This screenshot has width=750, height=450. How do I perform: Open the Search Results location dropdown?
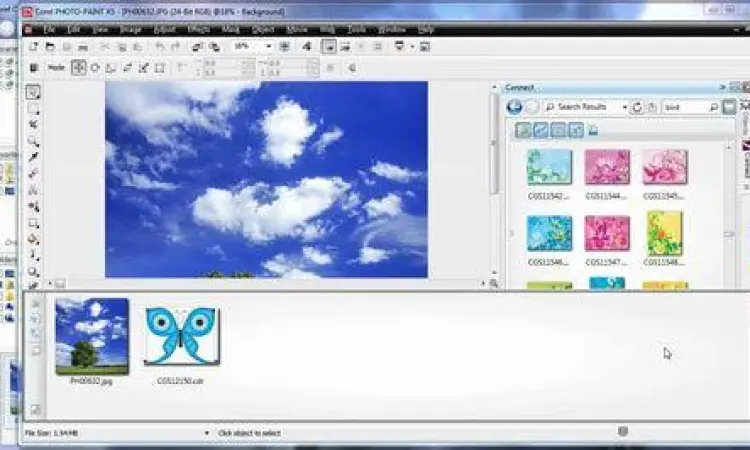(625, 107)
